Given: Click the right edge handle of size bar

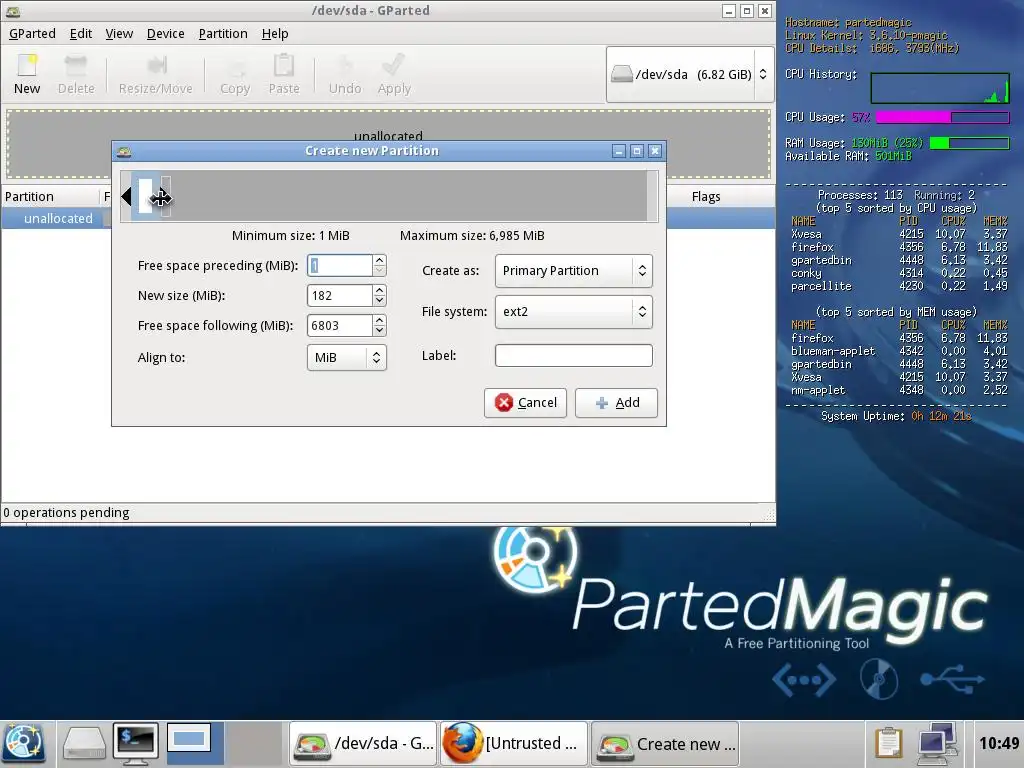Looking at the screenshot, I should [166, 196].
